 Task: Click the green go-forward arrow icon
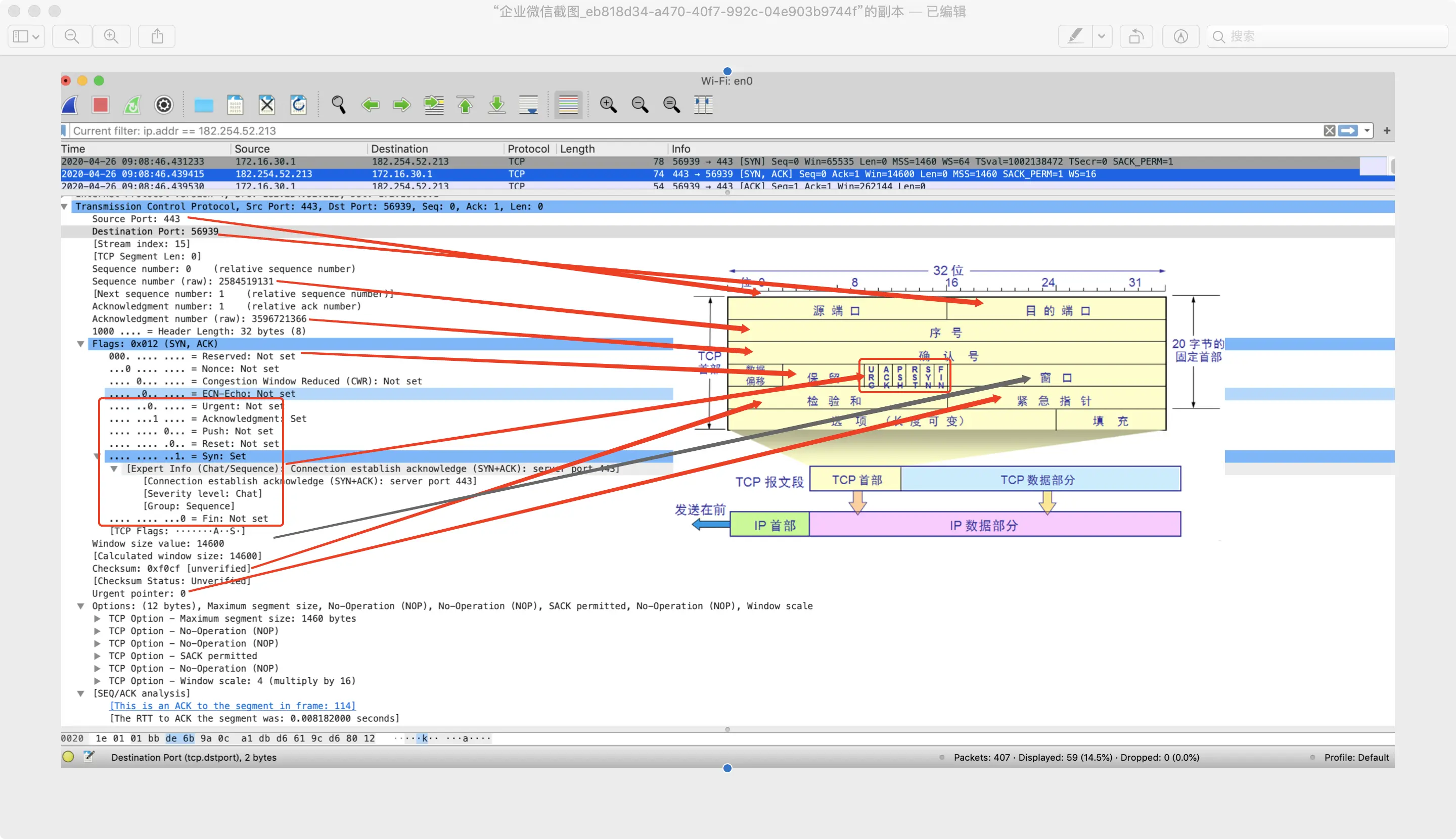[401, 105]
